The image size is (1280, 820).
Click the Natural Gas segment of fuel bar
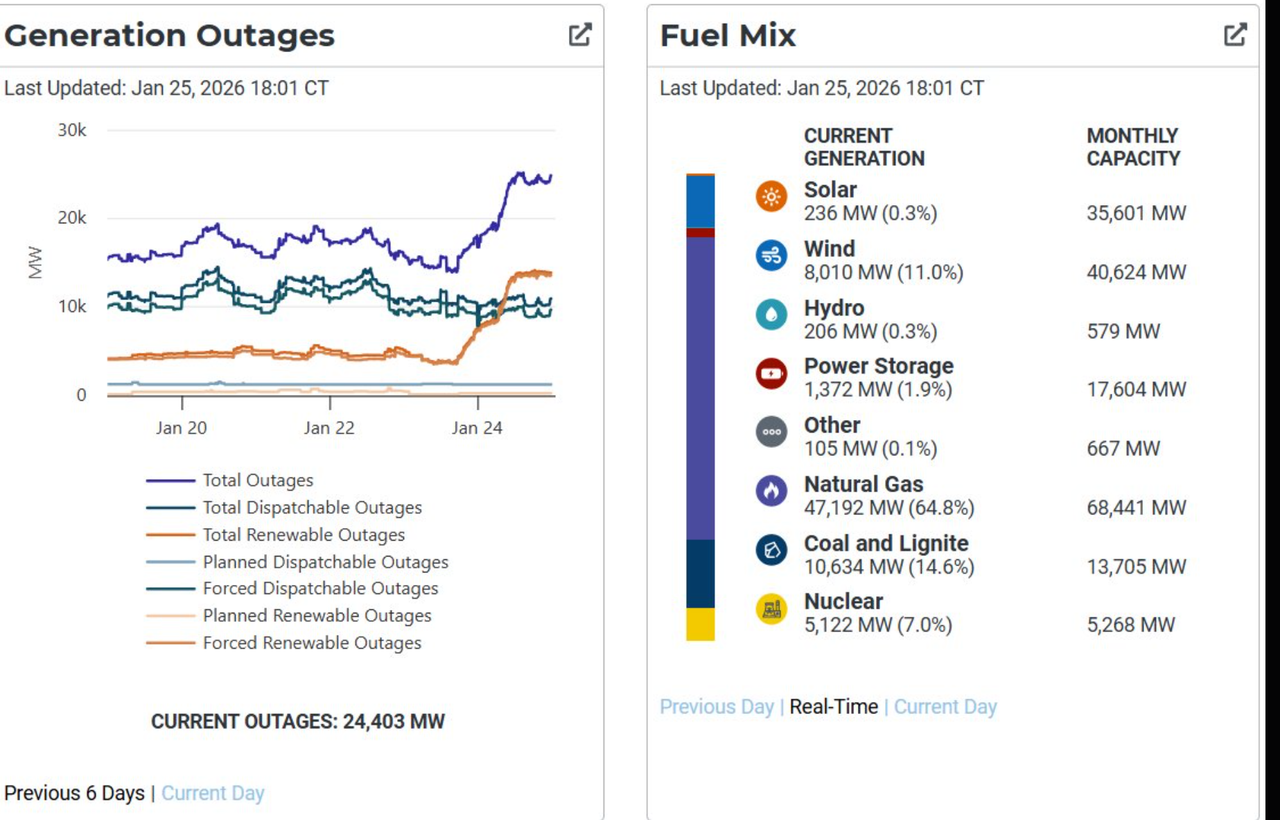coord(700,390)
